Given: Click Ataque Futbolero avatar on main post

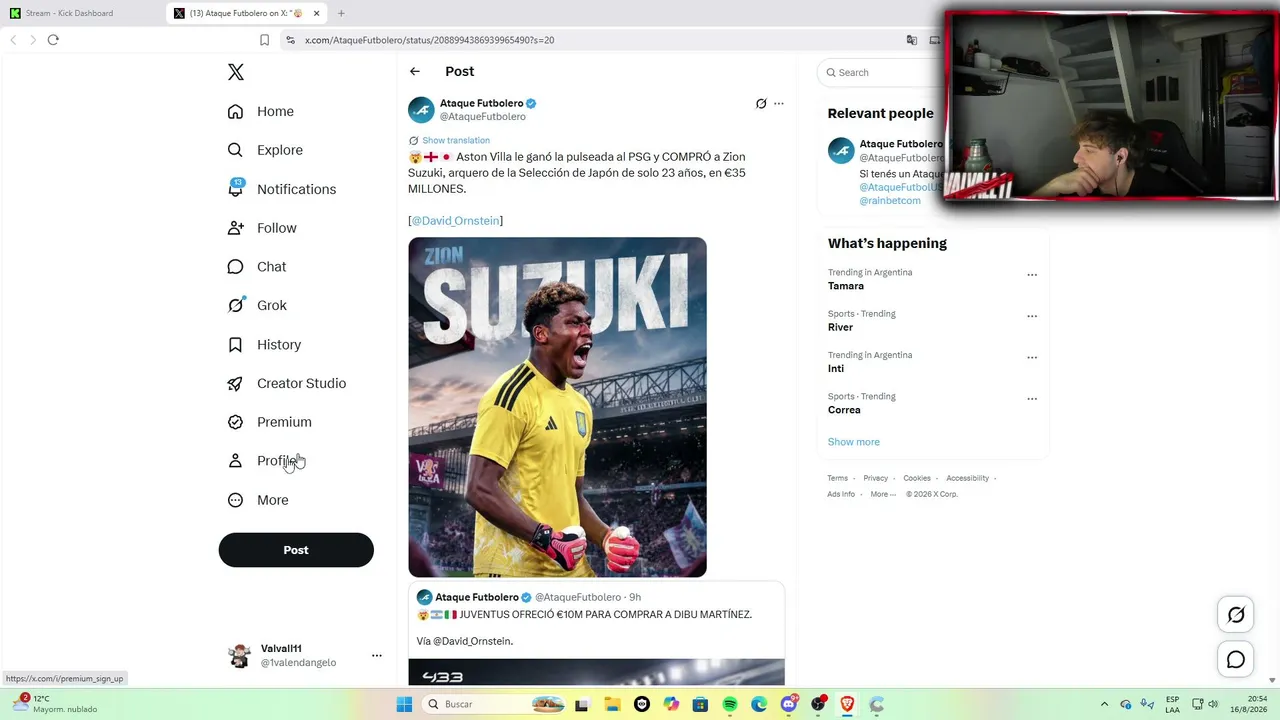Looking at the screenshot, I should tap(421, 110).
